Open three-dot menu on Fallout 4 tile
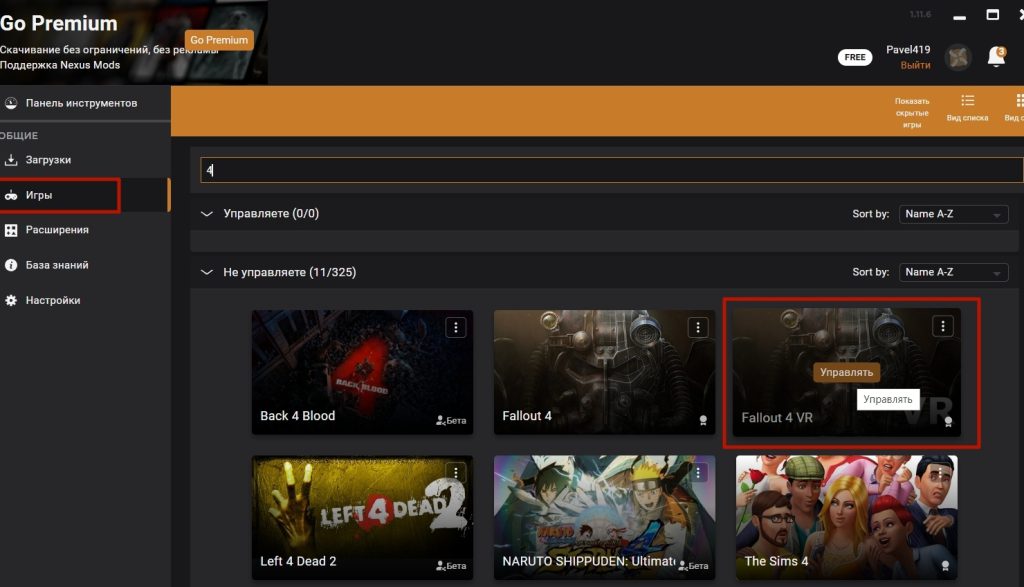This screenshot has height=587, width=1024. [698, 327]
